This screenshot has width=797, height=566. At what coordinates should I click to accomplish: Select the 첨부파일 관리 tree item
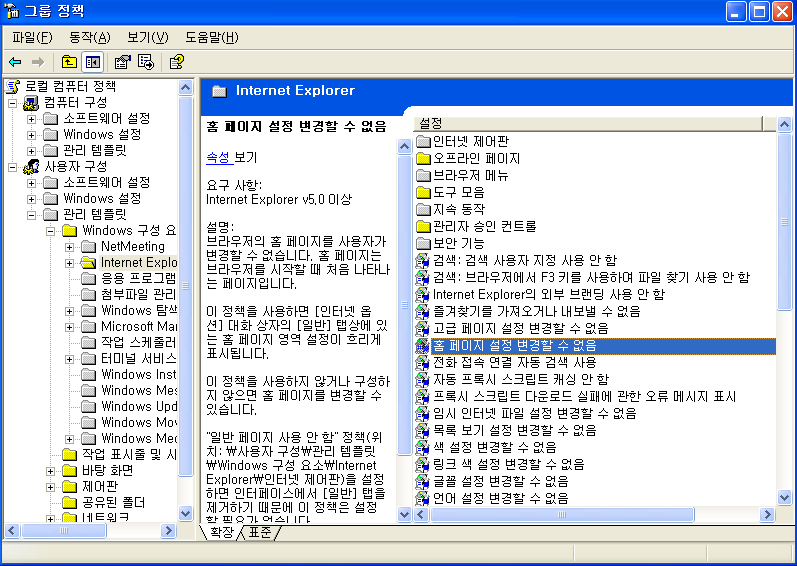(x=138, y=295)
